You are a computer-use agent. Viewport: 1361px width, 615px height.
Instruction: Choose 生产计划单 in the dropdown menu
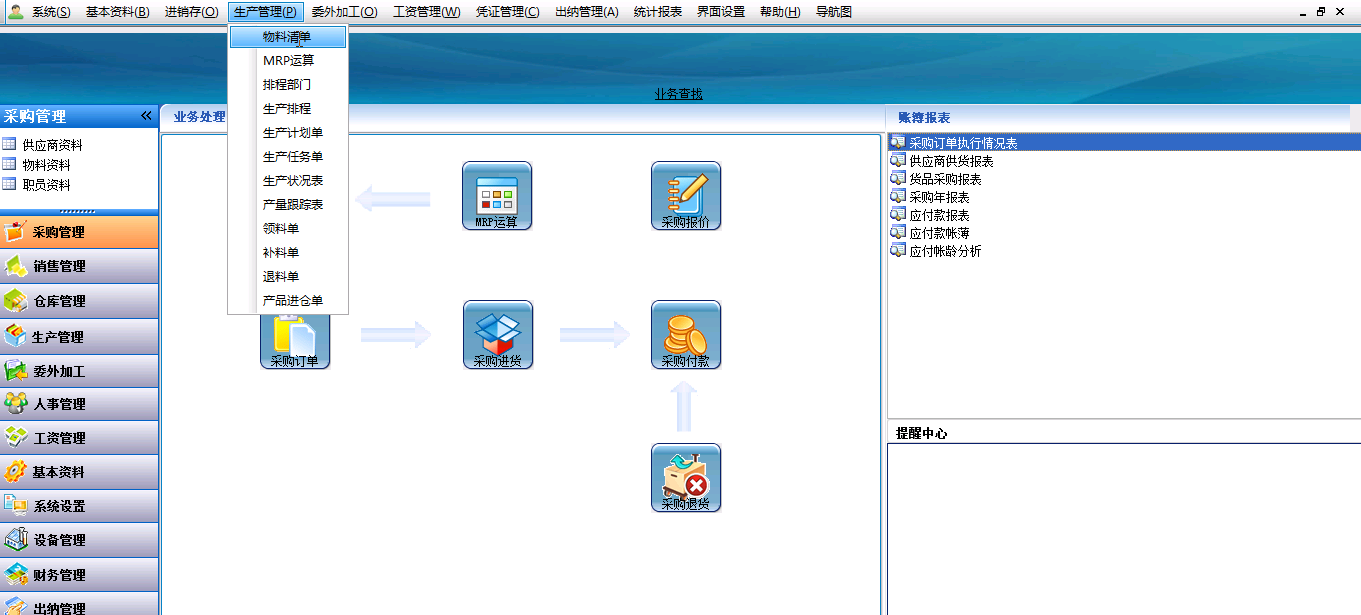click(290, 132)
